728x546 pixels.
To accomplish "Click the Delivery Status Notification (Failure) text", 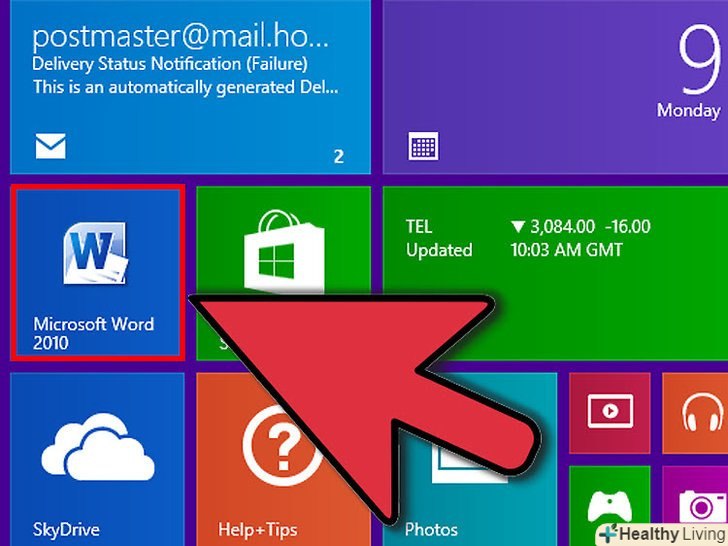I will (170, 64).
